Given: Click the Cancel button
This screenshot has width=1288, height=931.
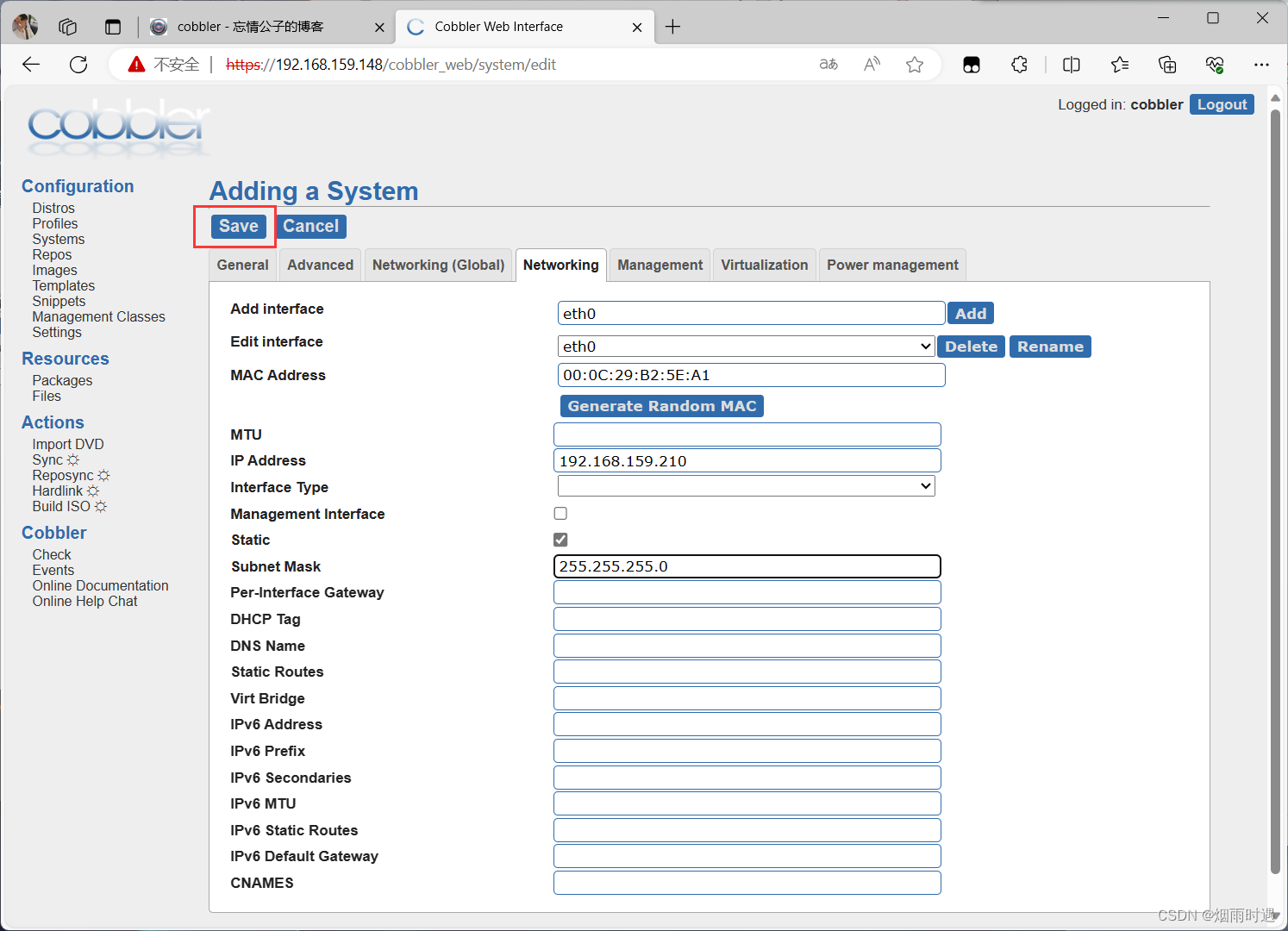Looking at the screenshot, I should 311,227.
